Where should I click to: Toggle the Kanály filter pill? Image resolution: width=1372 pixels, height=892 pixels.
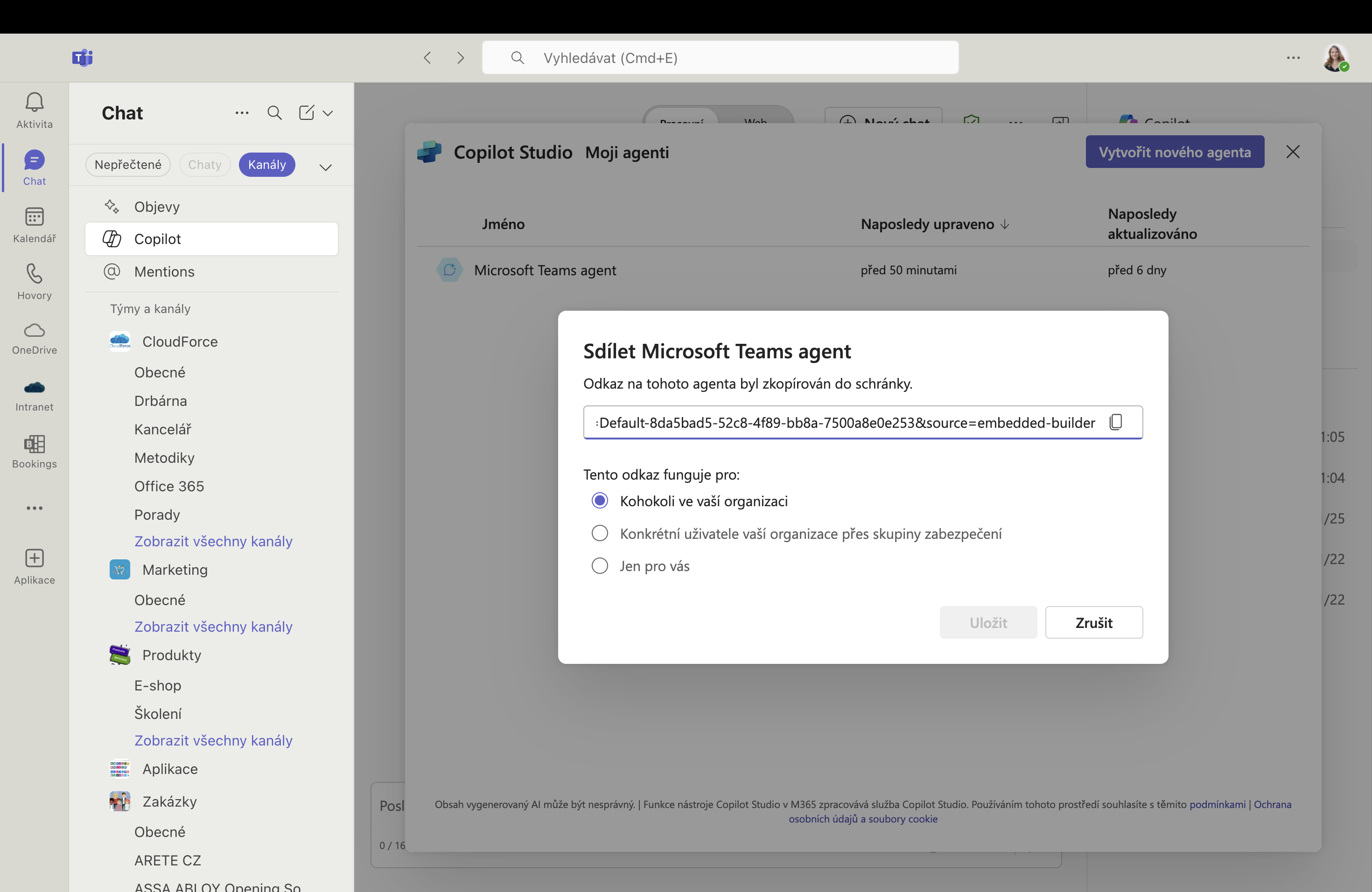[267, 165]
